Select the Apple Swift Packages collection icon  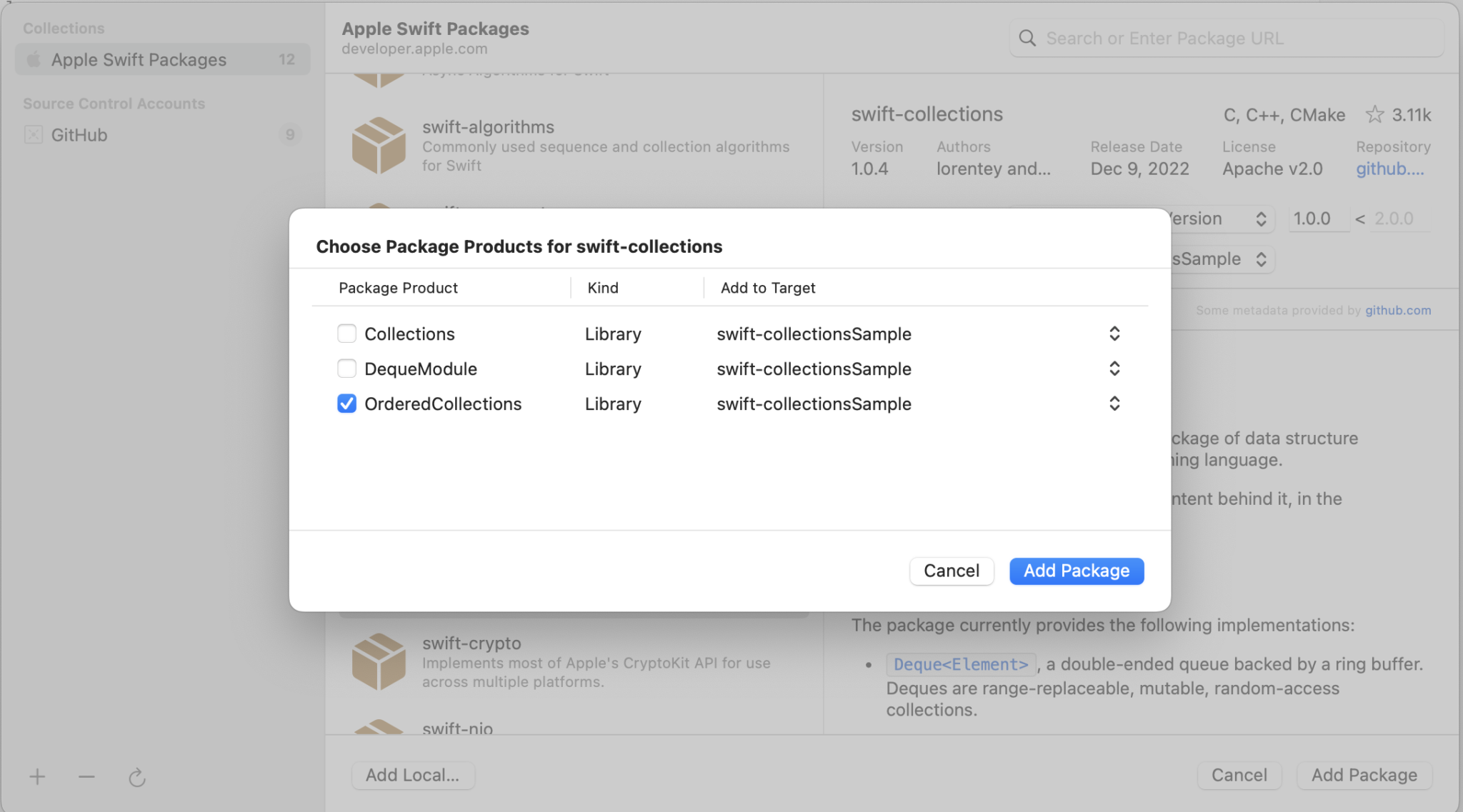click(x=33, y=59)
